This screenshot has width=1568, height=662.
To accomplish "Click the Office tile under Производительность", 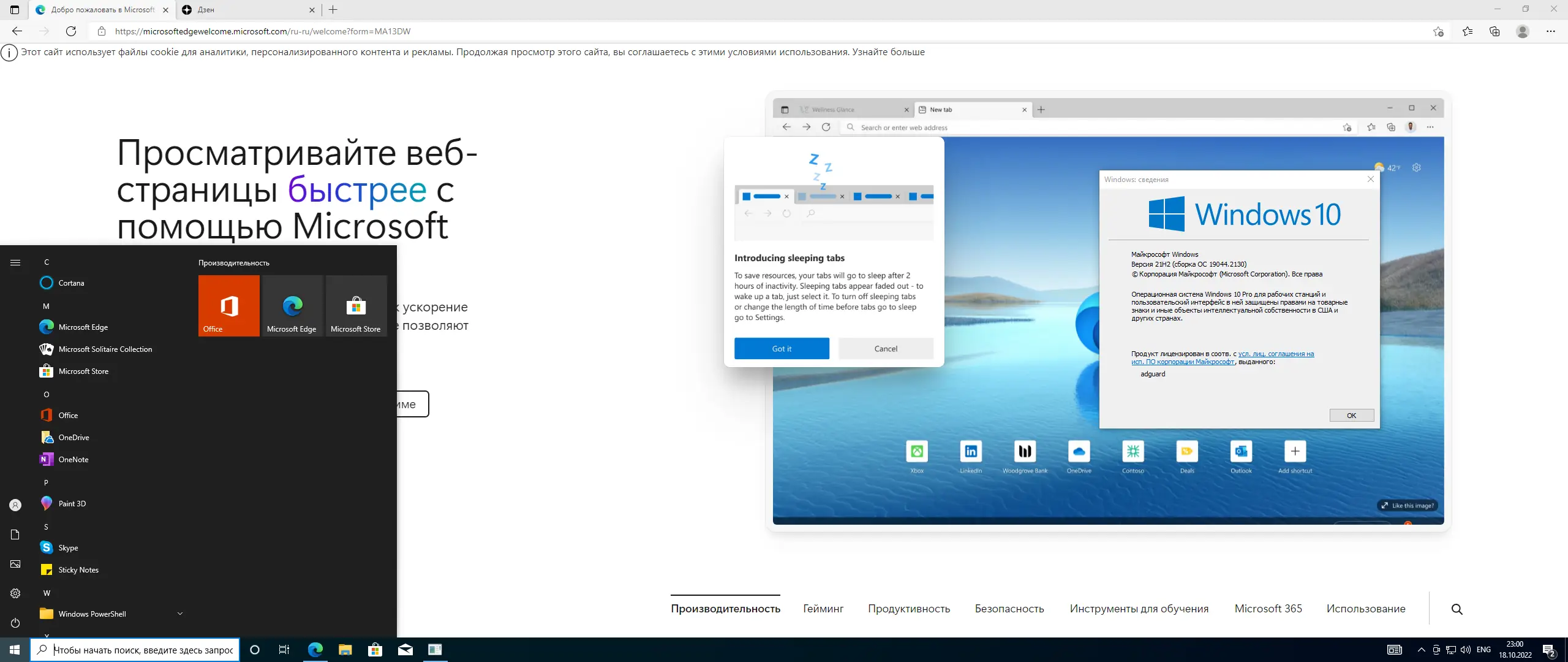I will click(x=228, y=305).
